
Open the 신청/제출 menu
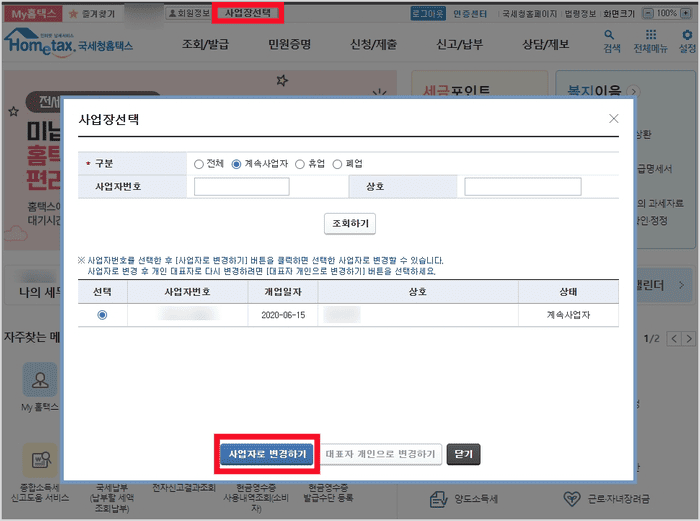point(373,44)
